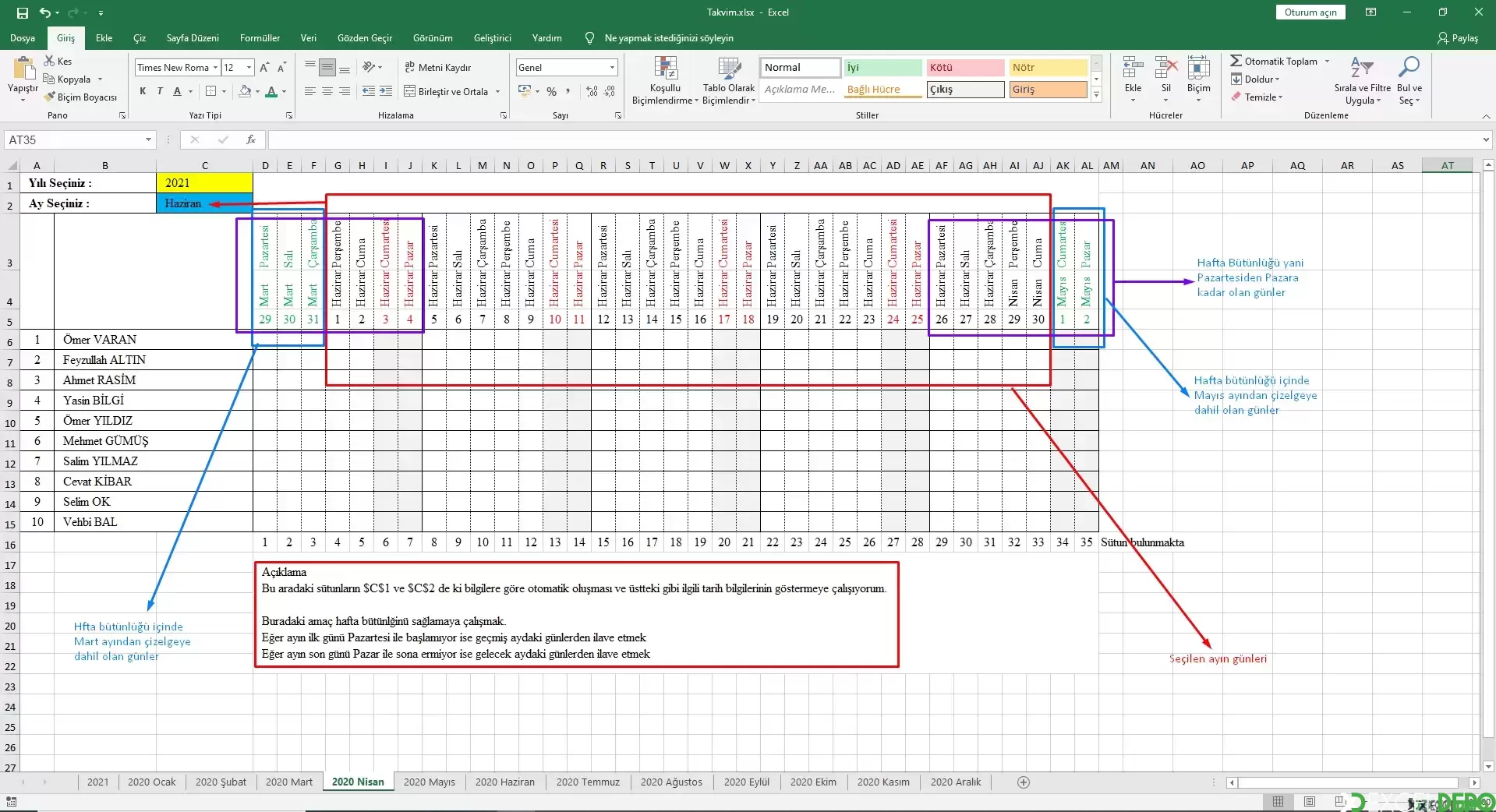
Task: Click the accounting currency format icon
Action: click(525, 91)
